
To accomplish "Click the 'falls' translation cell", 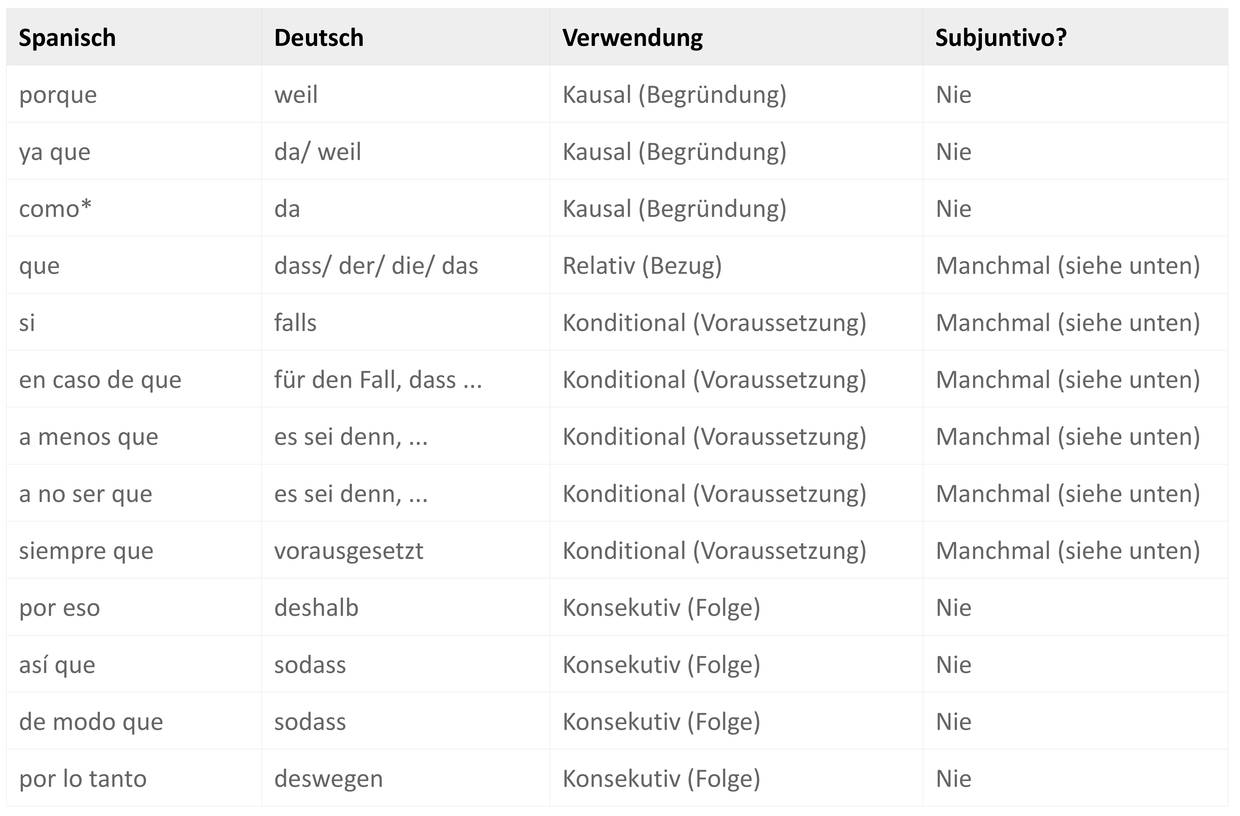I will (295, 323).
